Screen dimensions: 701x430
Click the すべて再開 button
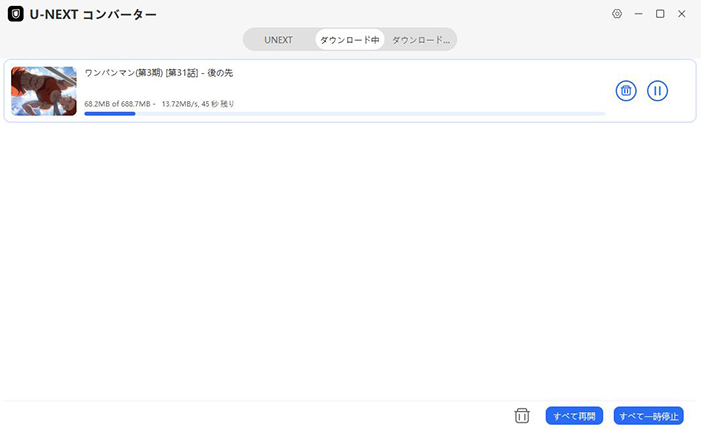pos(574,416)
